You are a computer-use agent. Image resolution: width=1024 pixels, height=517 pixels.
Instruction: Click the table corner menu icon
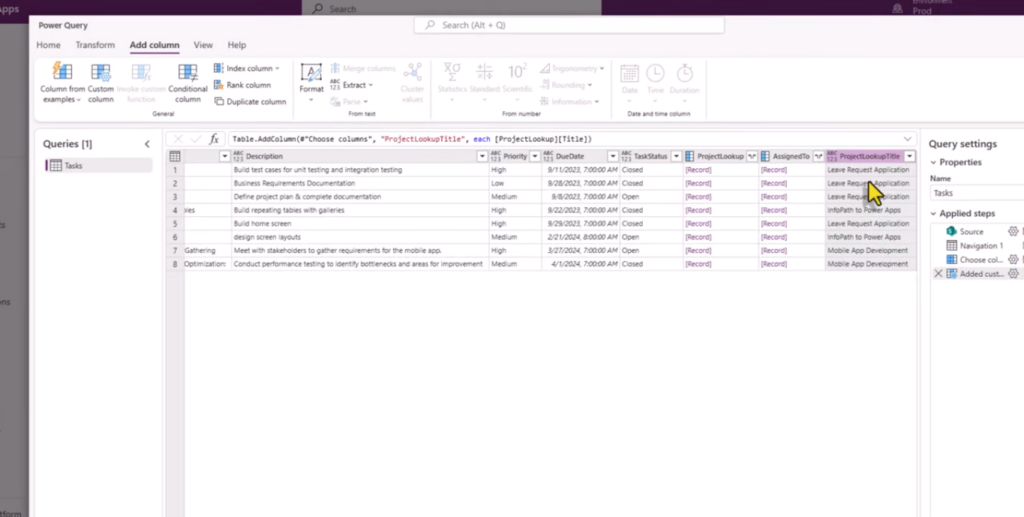pyautogui.click(x=174, y=156)
